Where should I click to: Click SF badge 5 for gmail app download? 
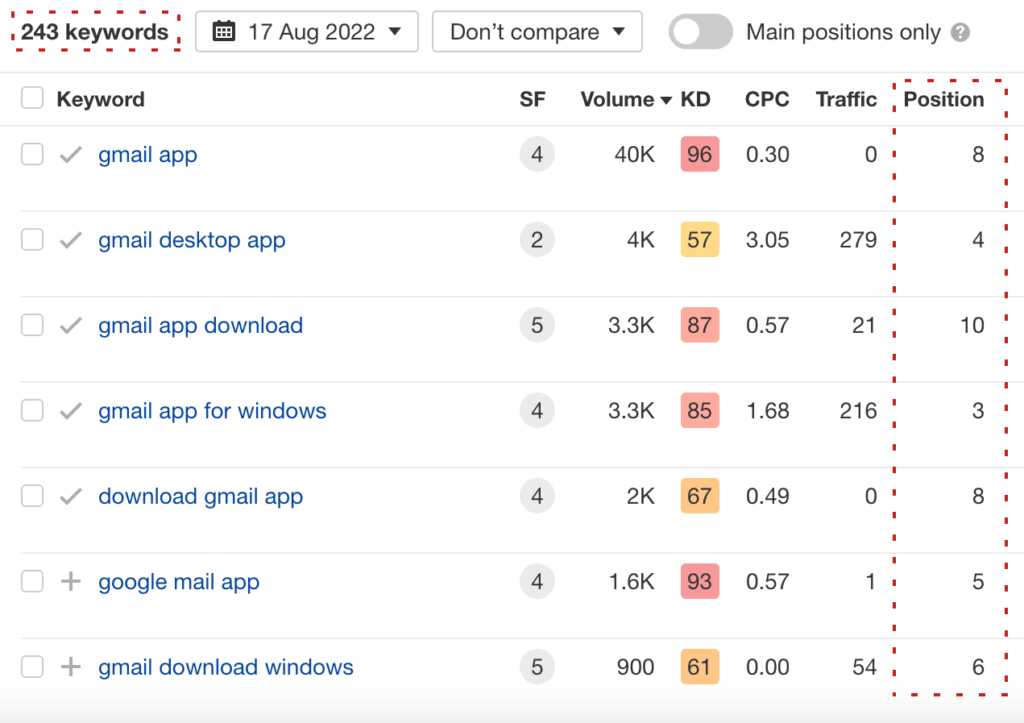coord(537,326)
